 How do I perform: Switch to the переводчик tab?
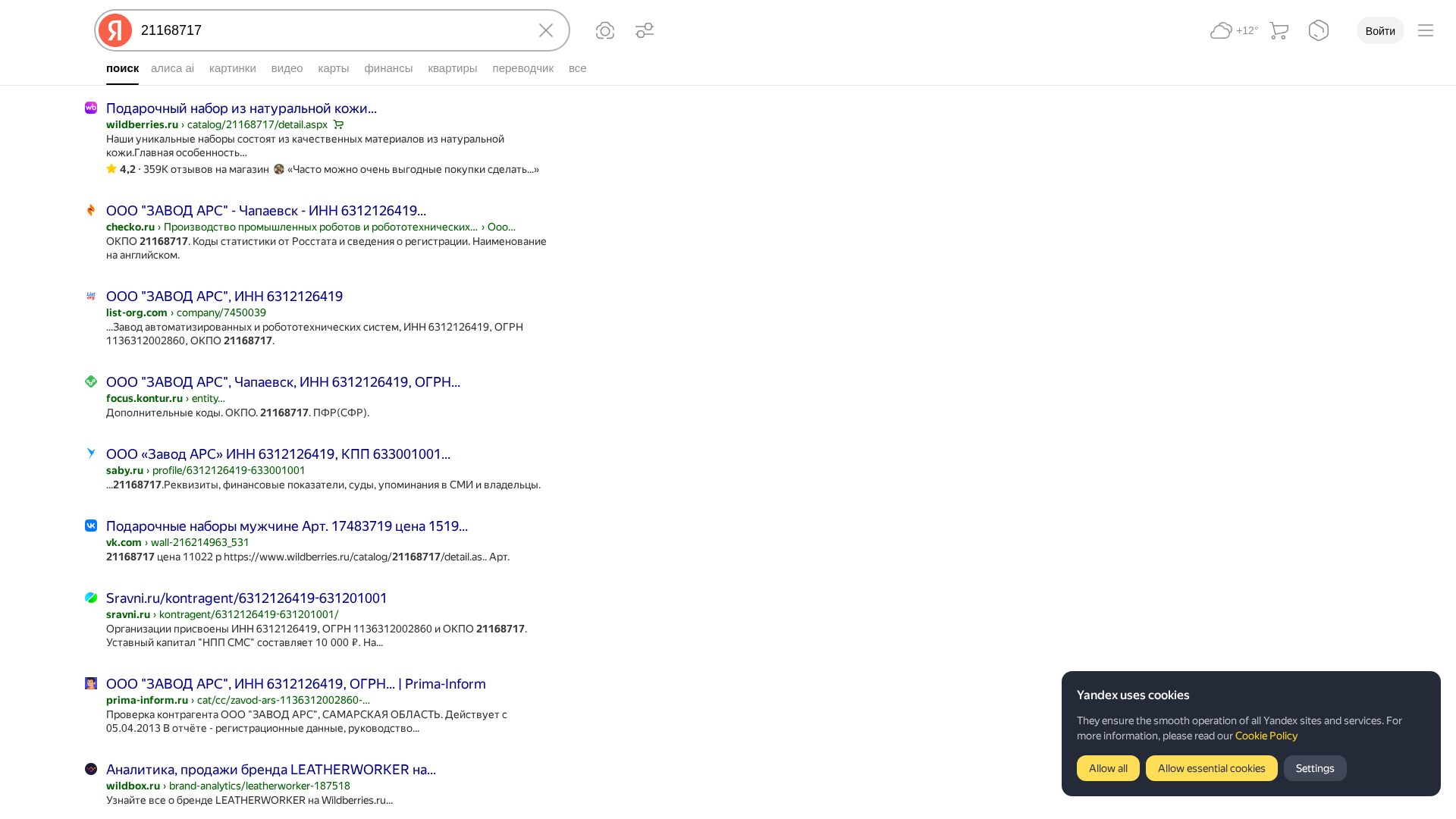tap(522, 68)
